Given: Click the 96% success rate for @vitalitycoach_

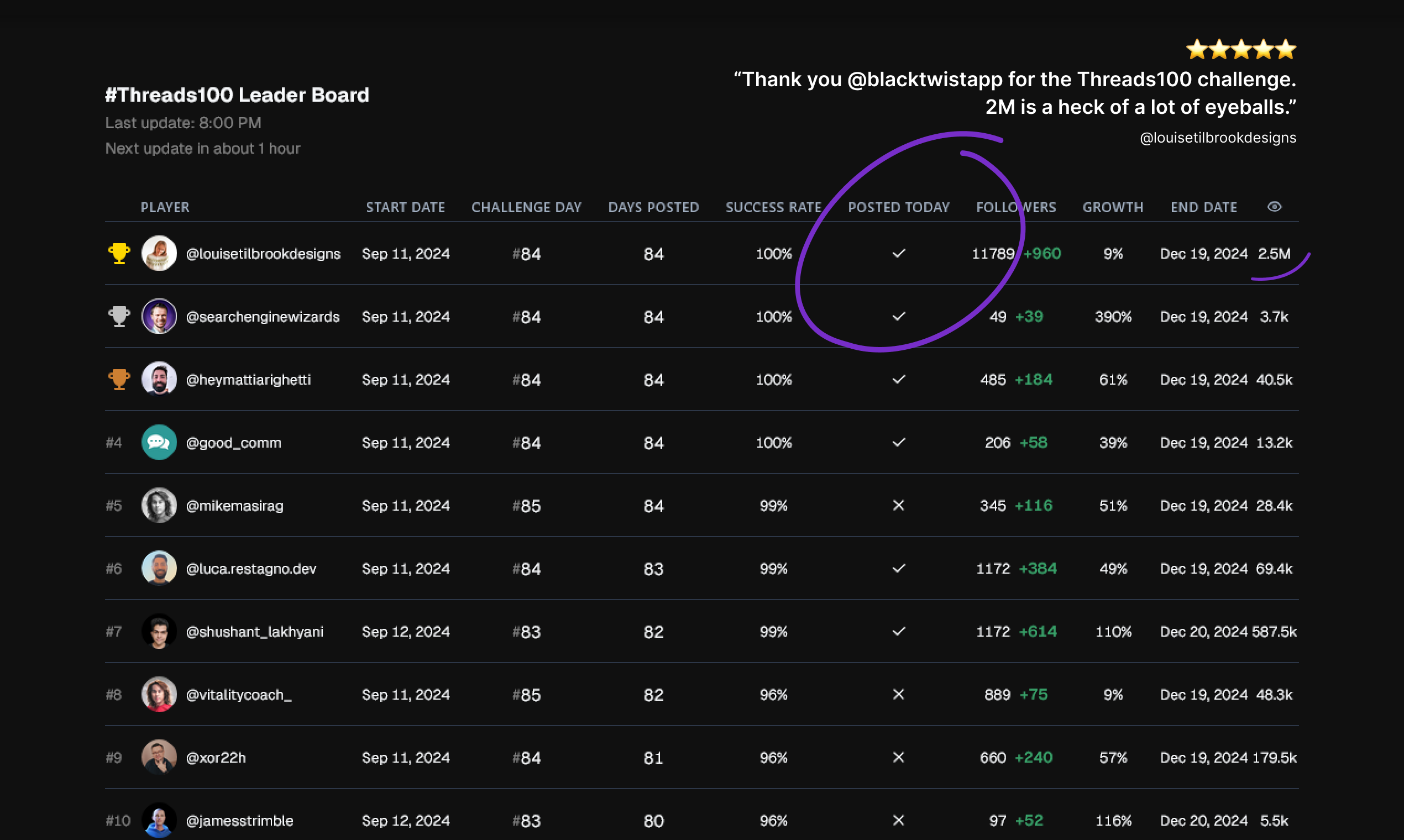Looking at the screenshot, I should pos(773,695).
